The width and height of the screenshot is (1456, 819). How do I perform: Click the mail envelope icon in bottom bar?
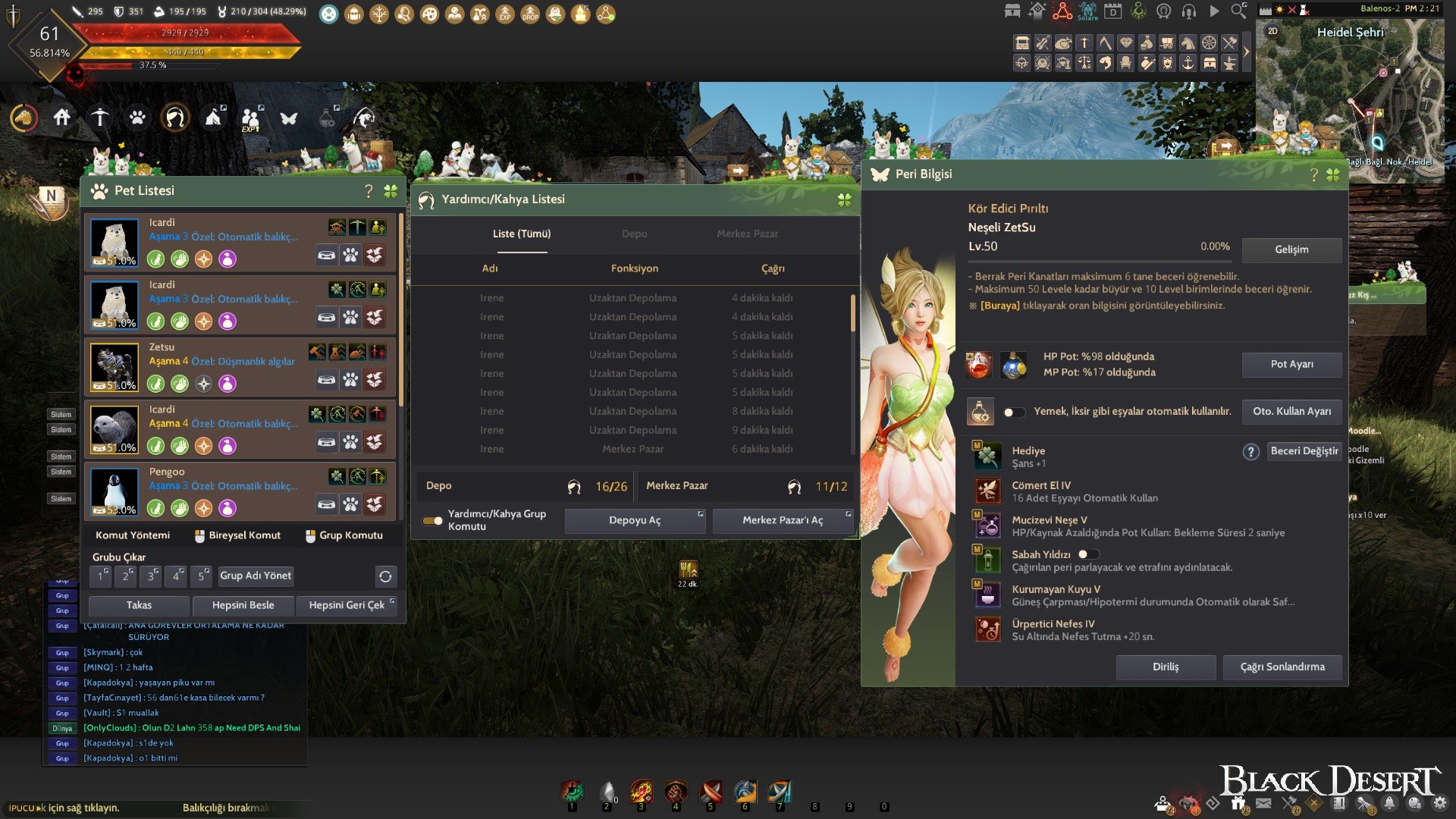[1263, 803]
